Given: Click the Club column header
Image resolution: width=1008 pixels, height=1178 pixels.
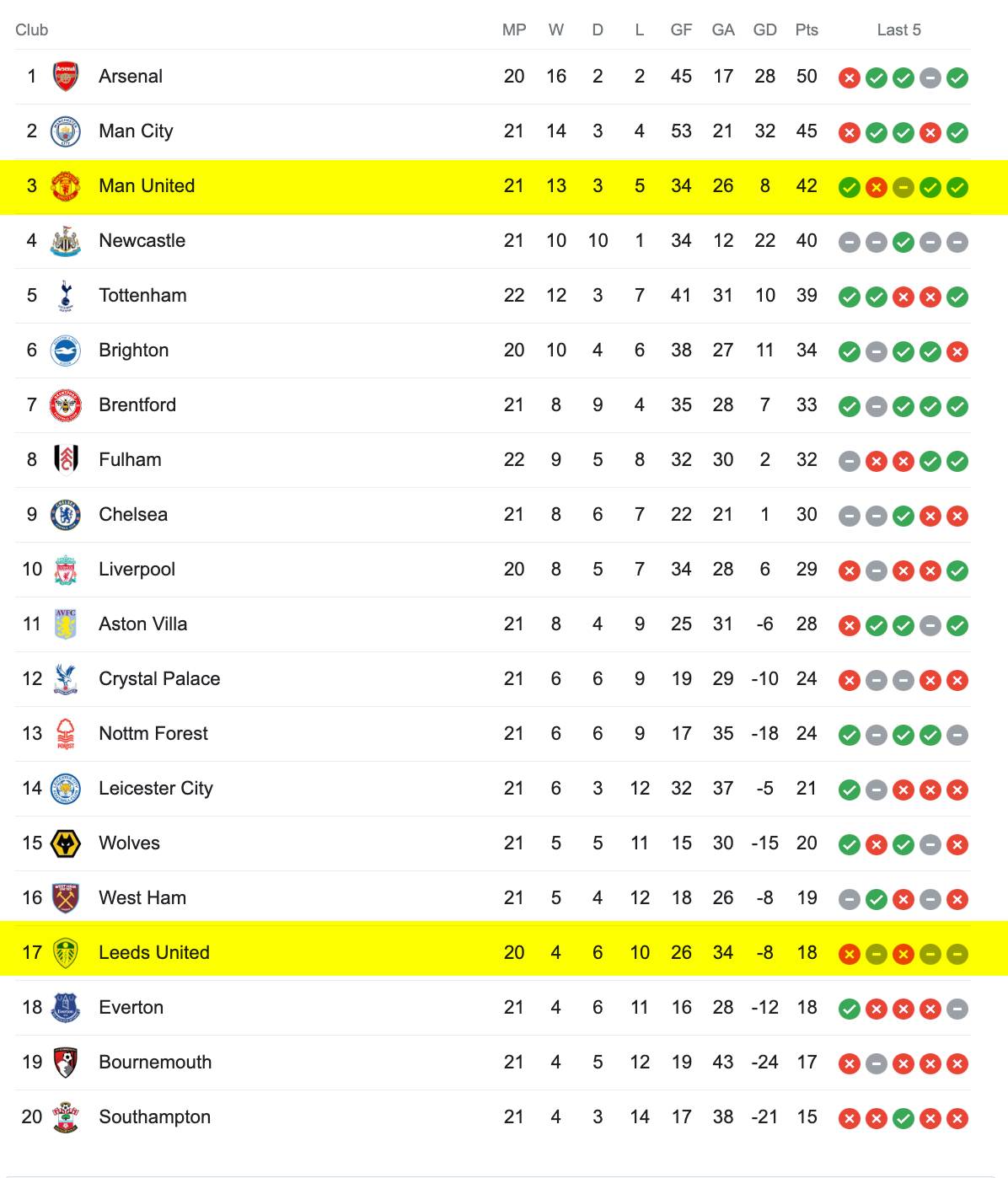Looking at the screenshot, I should point(32,30).
